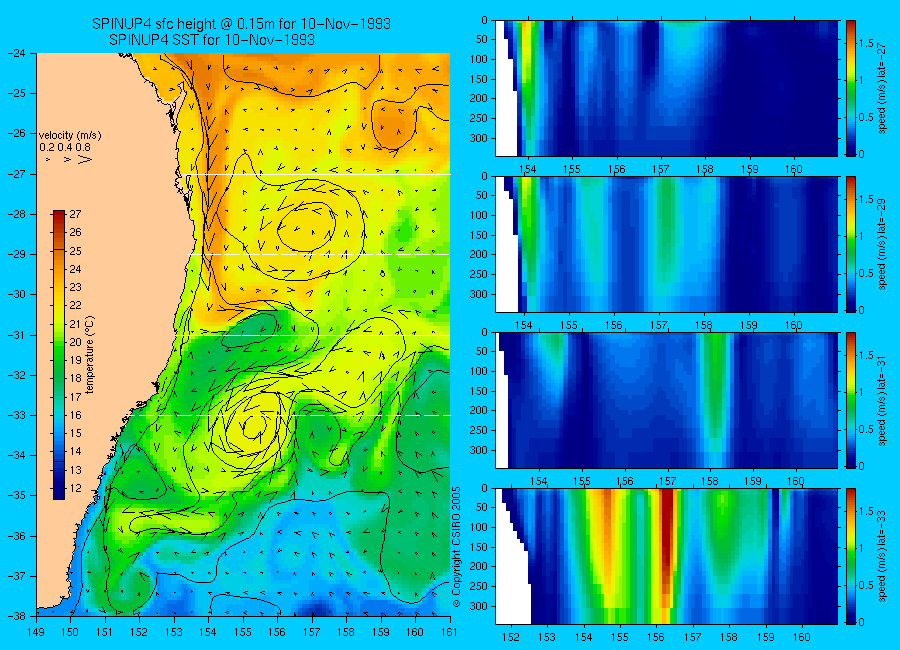
Task: Click the "temperature (°C)" color bar label
Action: coord(90,355)
